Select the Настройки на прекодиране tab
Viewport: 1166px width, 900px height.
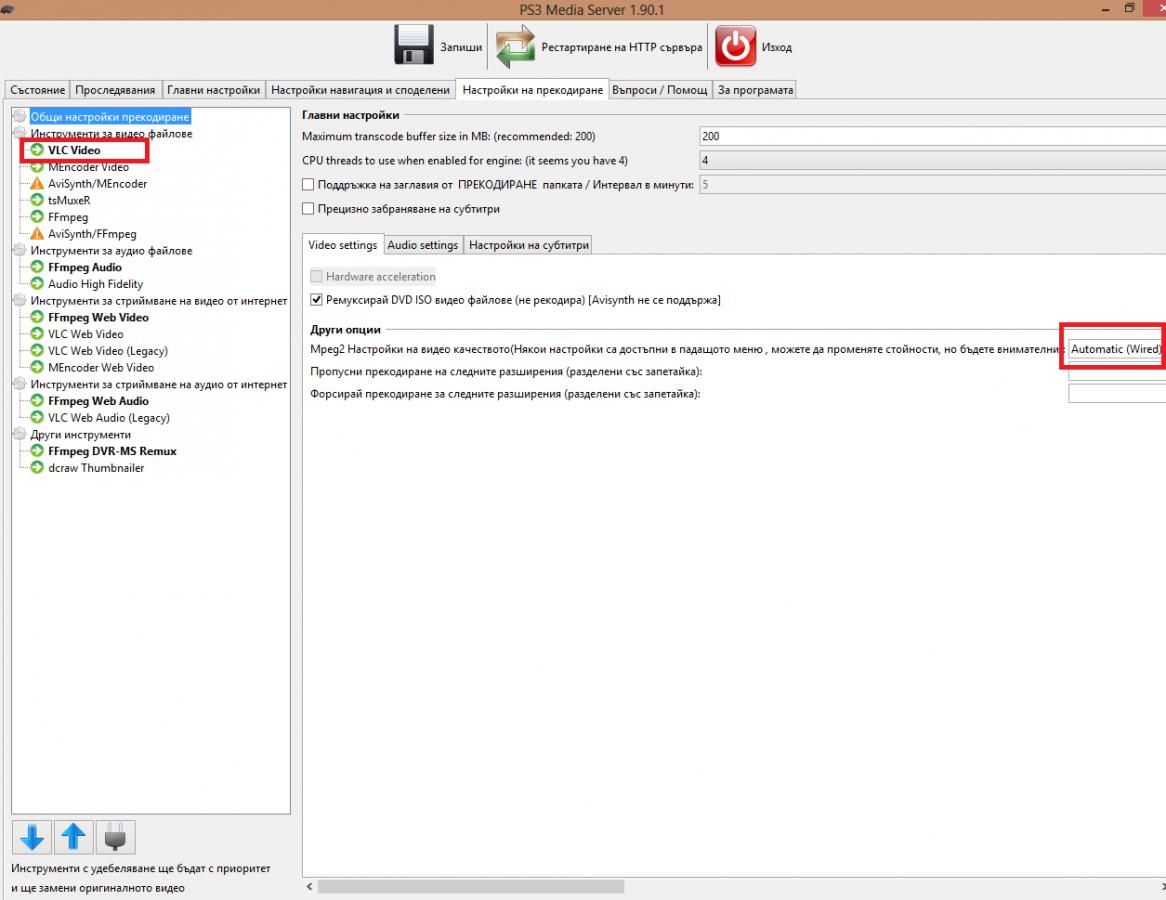point(532,89)
